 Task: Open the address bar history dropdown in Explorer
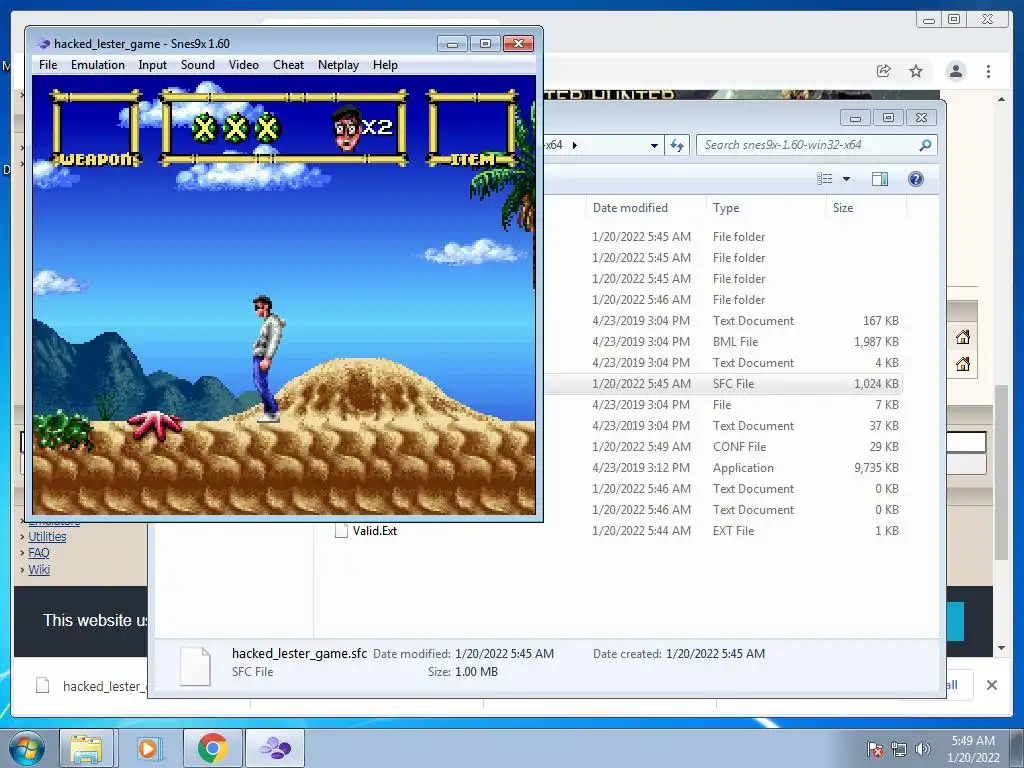pos(654,146)
